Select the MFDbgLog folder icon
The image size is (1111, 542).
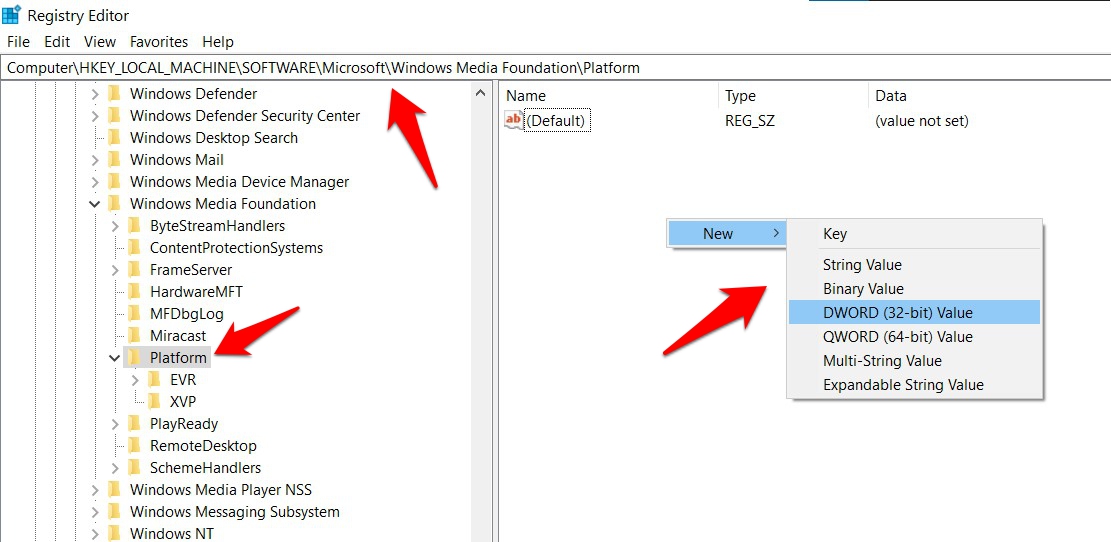[x=134, y=314]
